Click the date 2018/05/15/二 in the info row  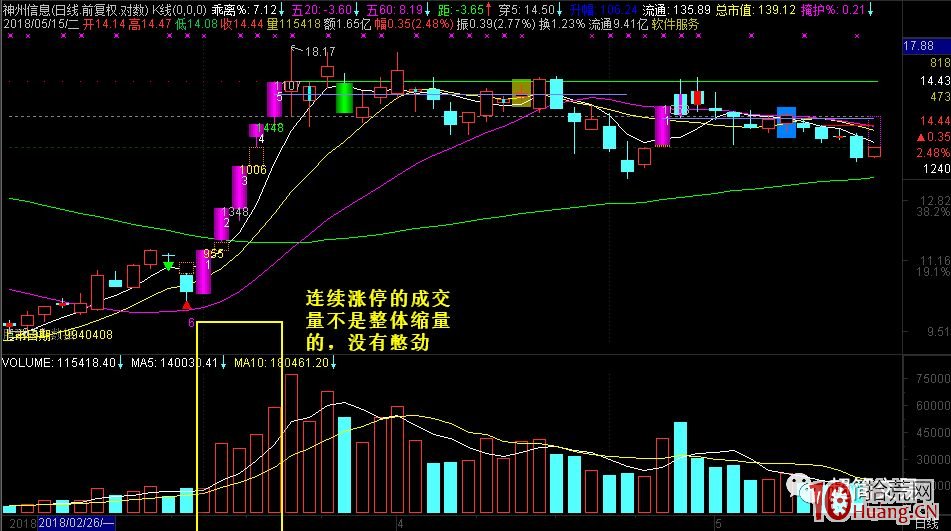coord(41,24)
